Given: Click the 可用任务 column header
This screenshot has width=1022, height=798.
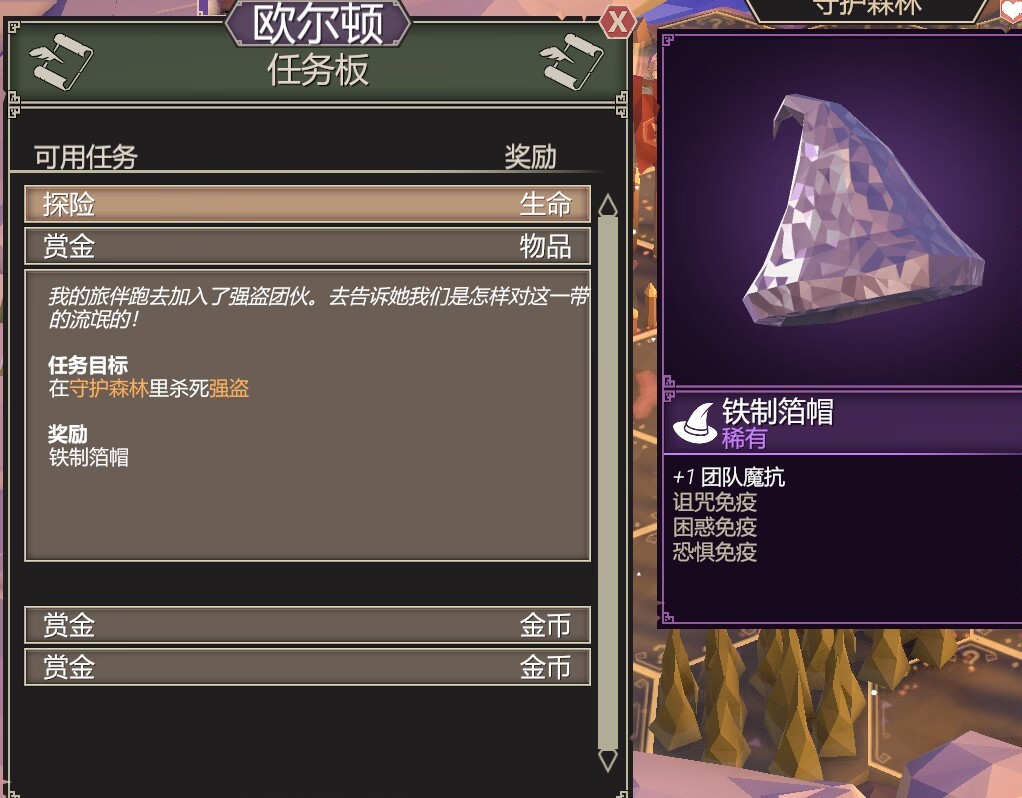Looking at the screenshot, I should click(x=85, y=157).
